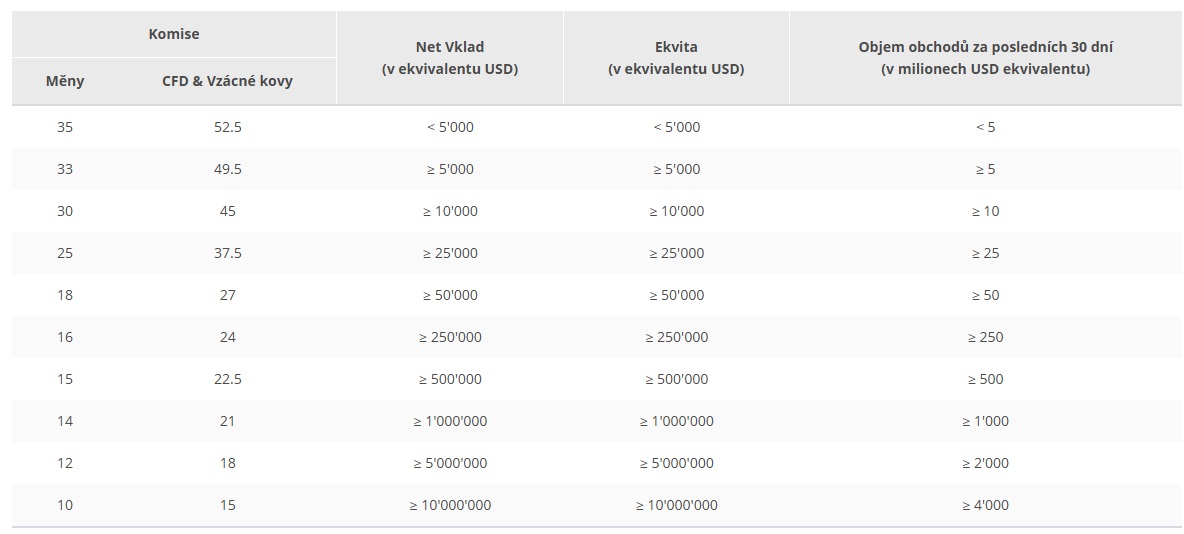Click the Ekvita ≥ 10'000'000 cell
1184x534 pixels.
(x=676, y=505)
